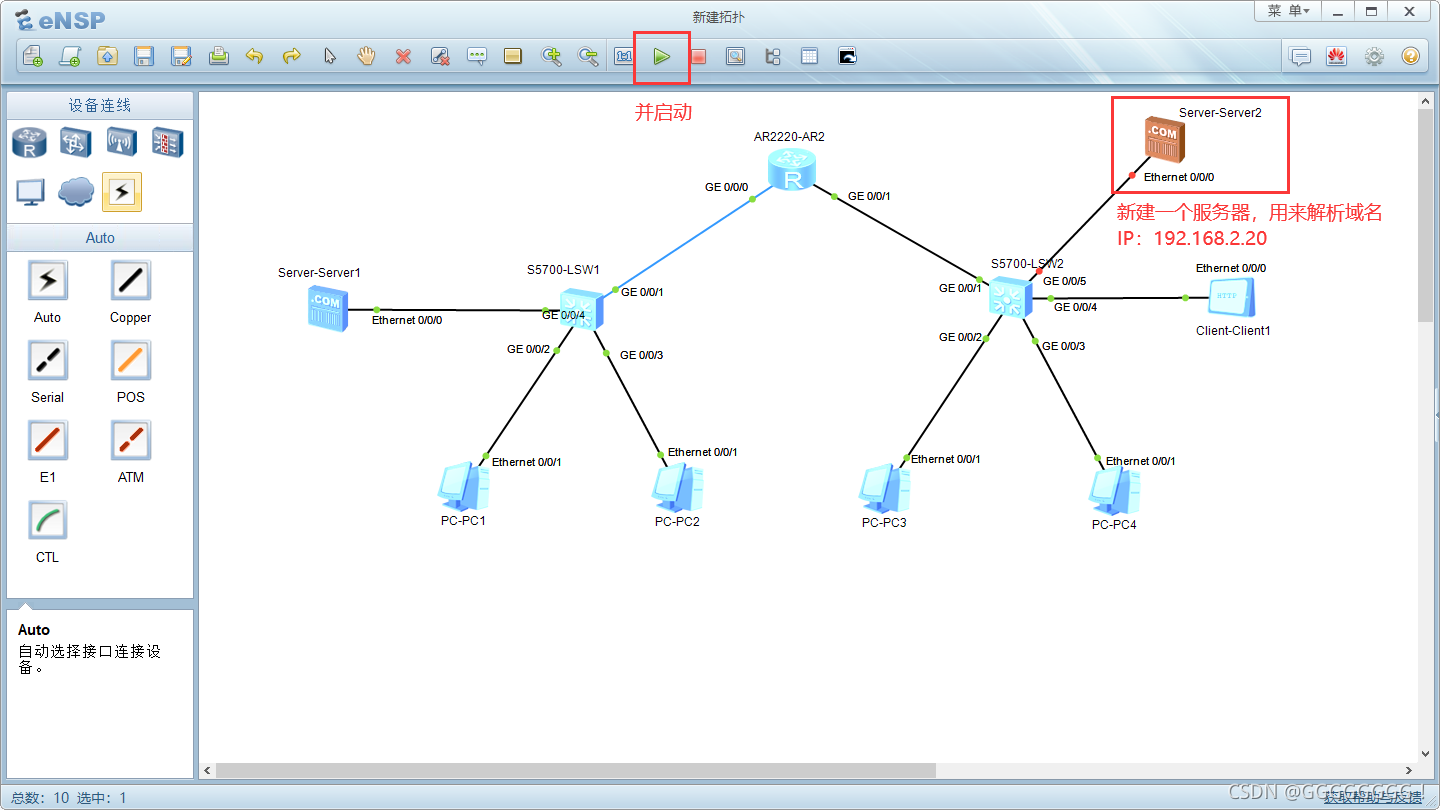Zoom out of the topology

pos(588,56)
